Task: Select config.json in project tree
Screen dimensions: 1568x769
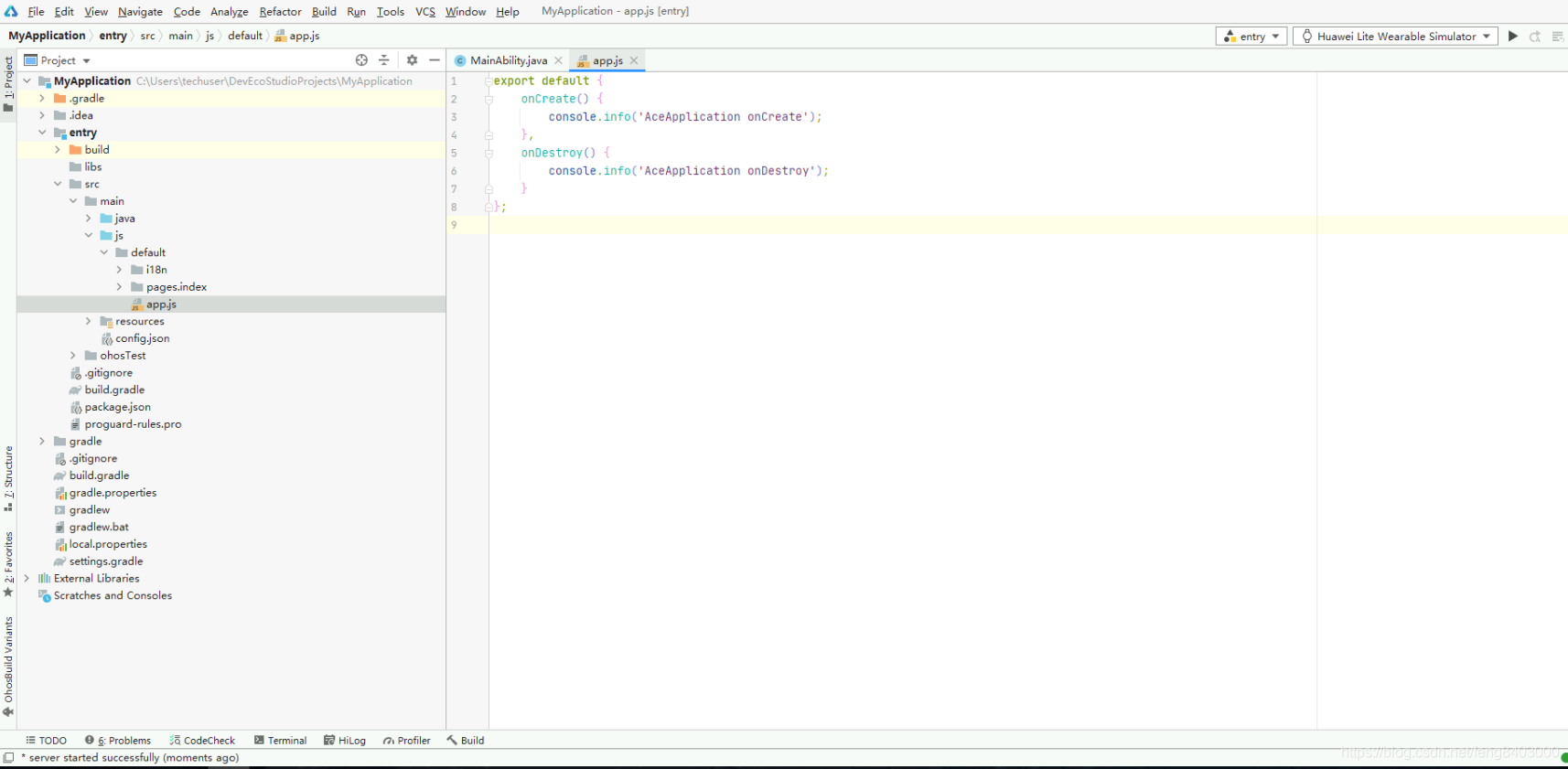Action: [x=142, y=338]
